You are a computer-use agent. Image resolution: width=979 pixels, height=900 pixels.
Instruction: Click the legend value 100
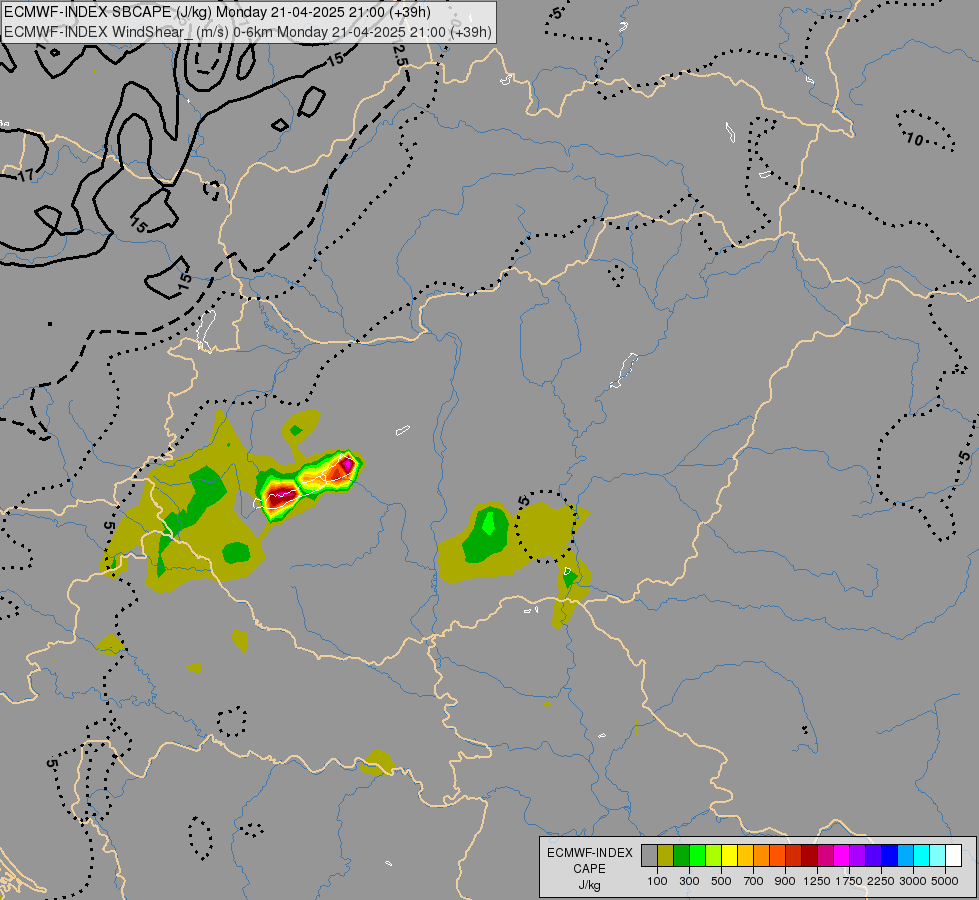point(657,881)
